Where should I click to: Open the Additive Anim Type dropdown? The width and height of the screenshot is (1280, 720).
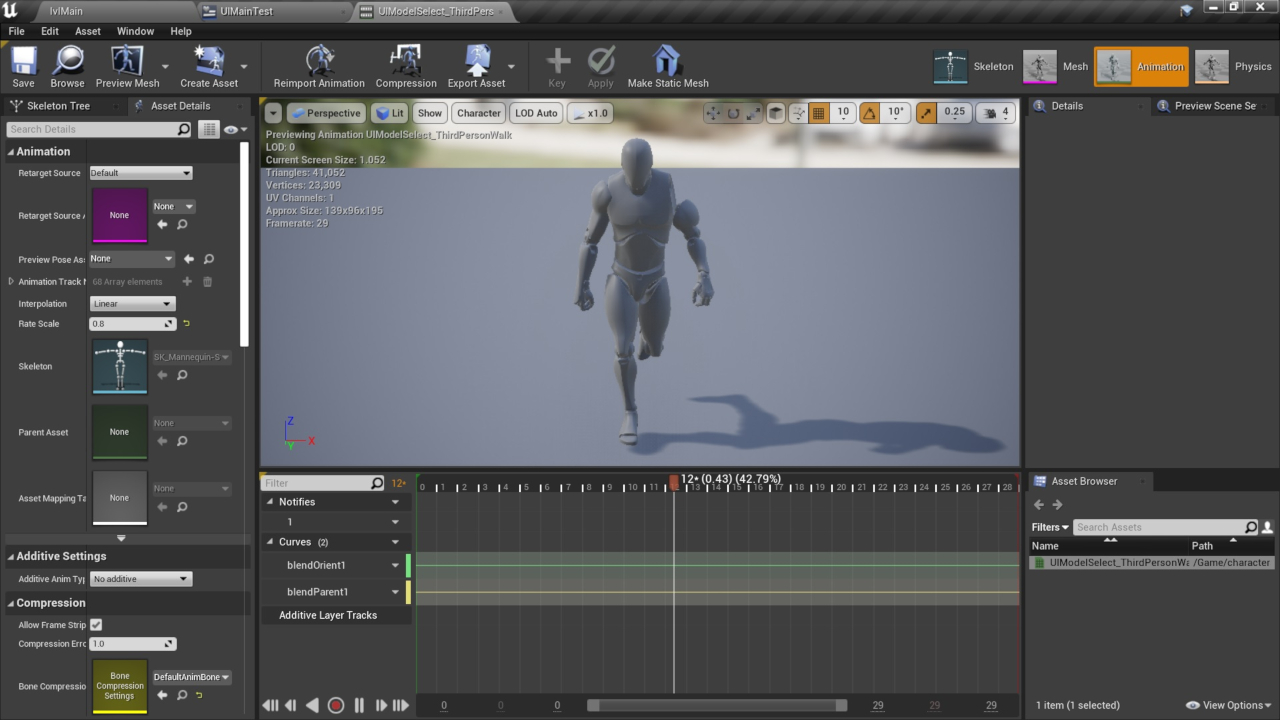coord(140,579)
